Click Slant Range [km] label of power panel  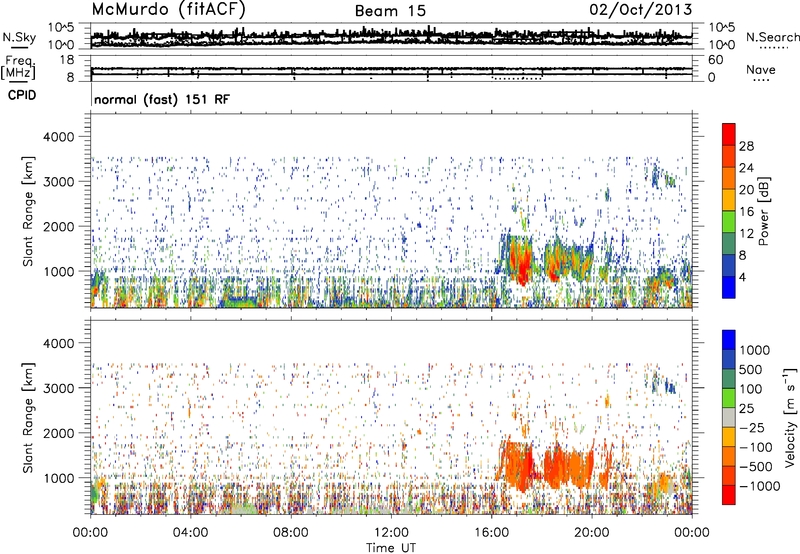point(28,211)
